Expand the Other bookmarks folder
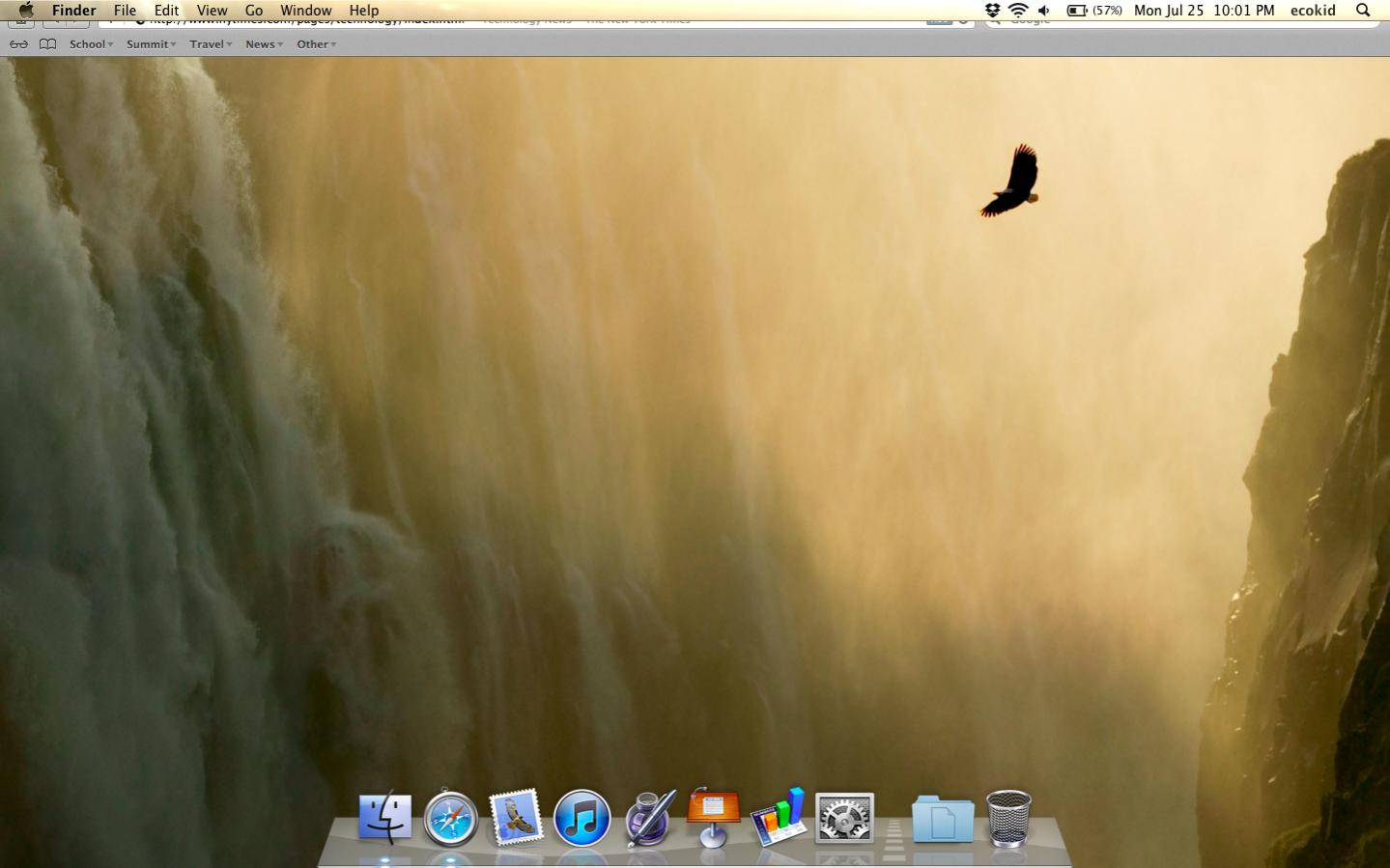 coord(316,44)
